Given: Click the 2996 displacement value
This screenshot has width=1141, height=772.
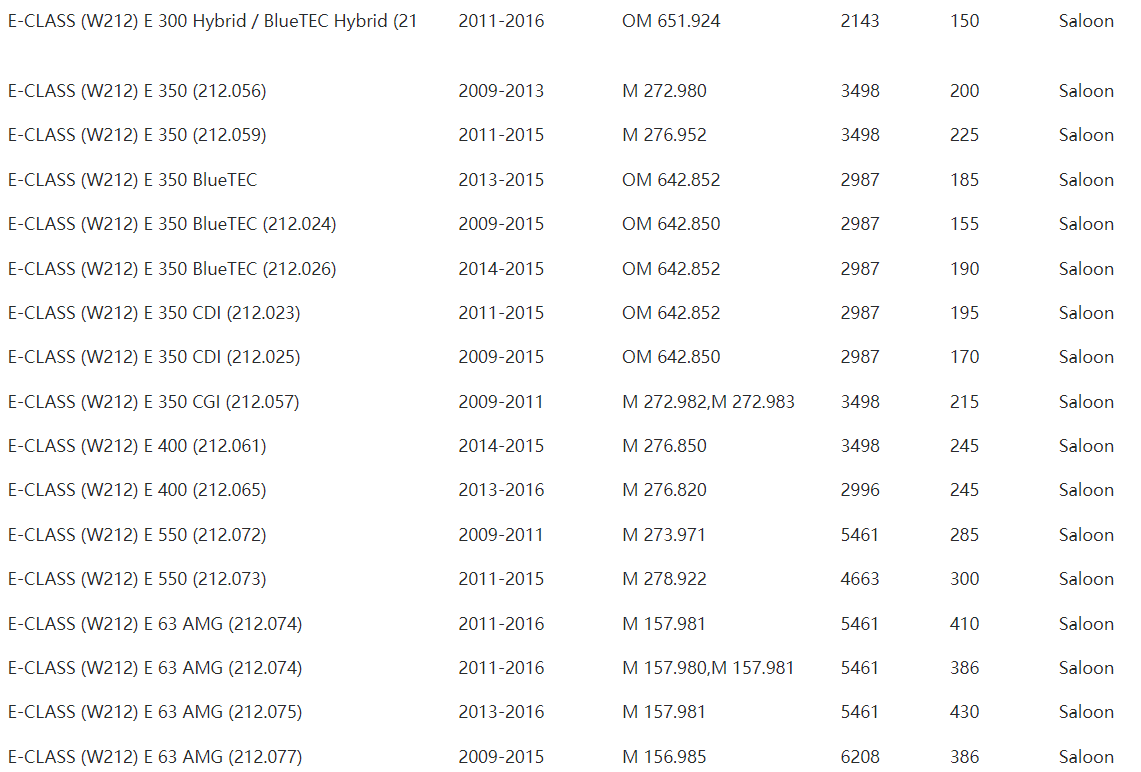Looking at the screenshot, I should 860,490.
